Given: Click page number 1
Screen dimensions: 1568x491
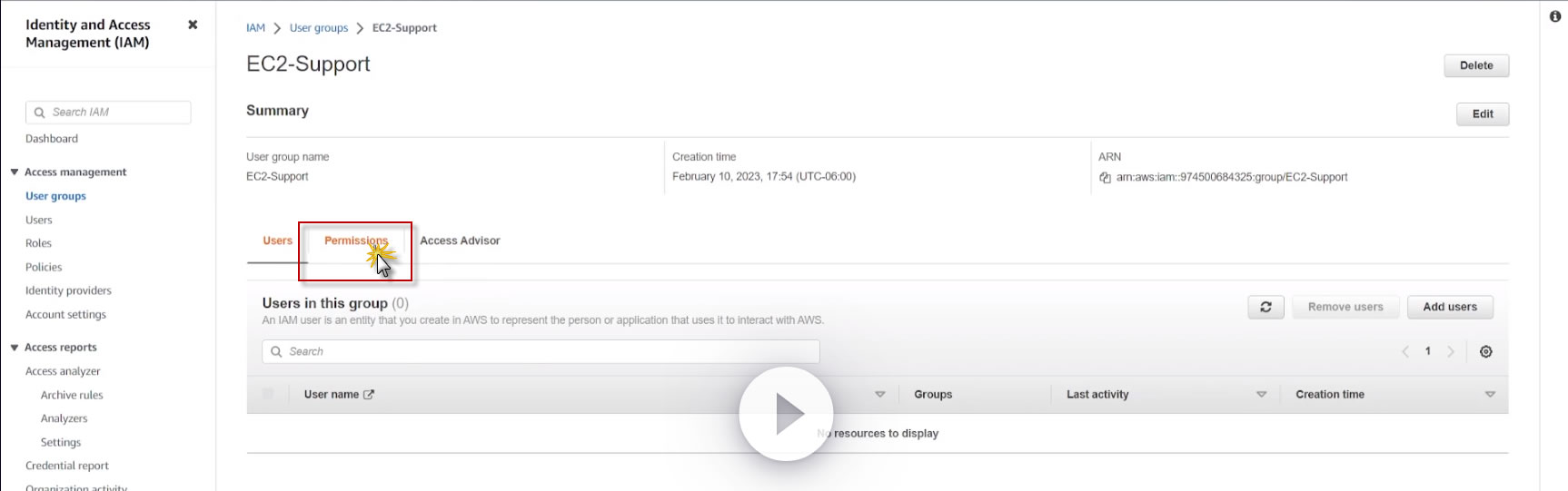Looking at the screenshot, I should click(x=1428, y=351).
